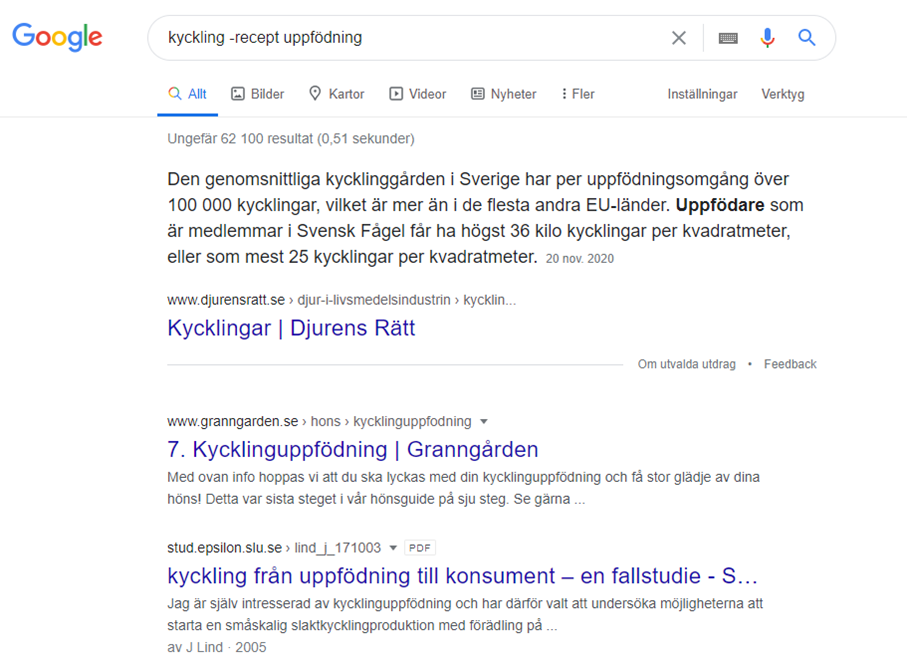Viewport: 907px width, 661px height.
Task: Click the 'av J Lind · 2005' text
Action: coord(217,647)
